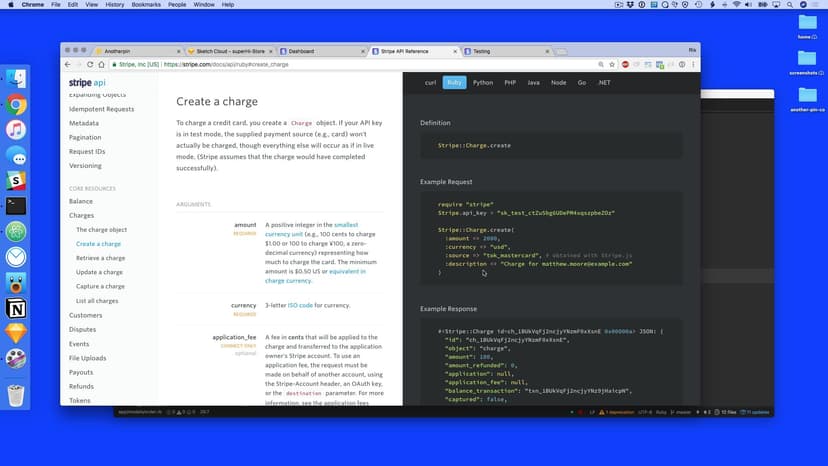Click the iTunes dock icon
Image resolution: width=828 pixels, height=466 pixels.
(x=16, y=129)
